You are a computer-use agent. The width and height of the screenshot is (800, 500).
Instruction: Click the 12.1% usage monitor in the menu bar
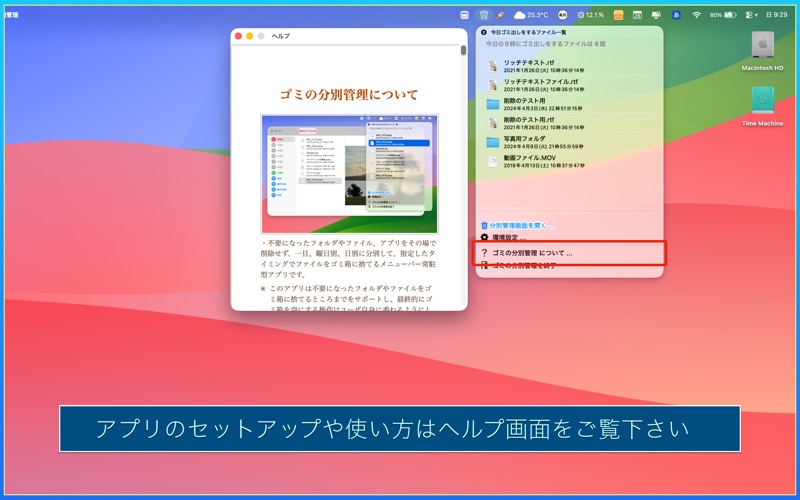(x=590, y=15)
